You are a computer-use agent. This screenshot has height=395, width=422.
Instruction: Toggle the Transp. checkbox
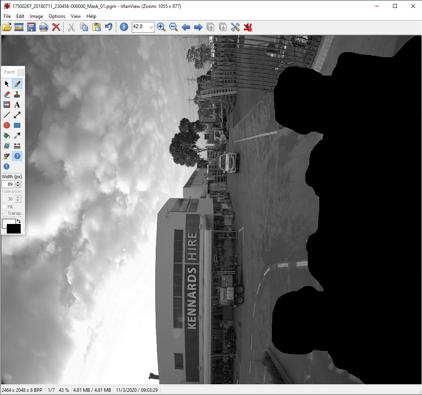coord(4,213)
